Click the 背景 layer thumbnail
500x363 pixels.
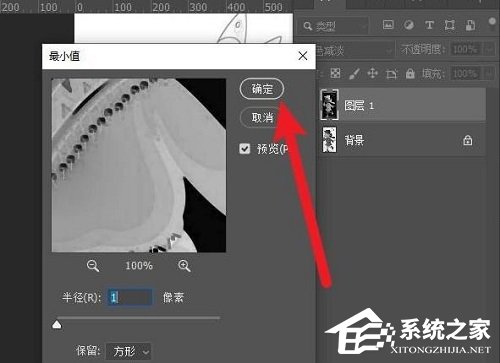pyautogui.click(x=329, y=140)
